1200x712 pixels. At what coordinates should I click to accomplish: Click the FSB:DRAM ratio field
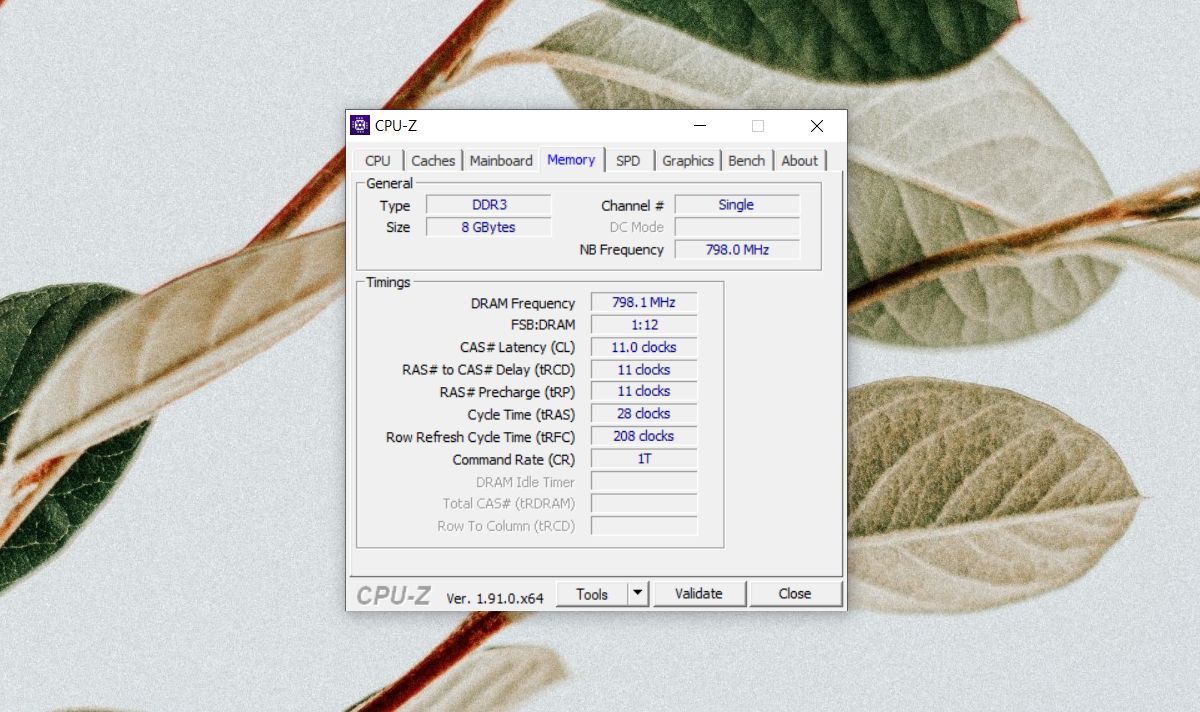[x=643, y=324]
